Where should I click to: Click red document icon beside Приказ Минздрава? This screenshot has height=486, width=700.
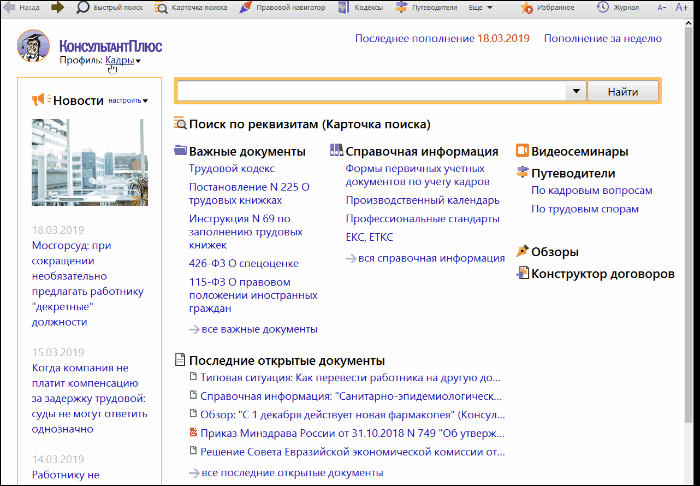(193, 432)
